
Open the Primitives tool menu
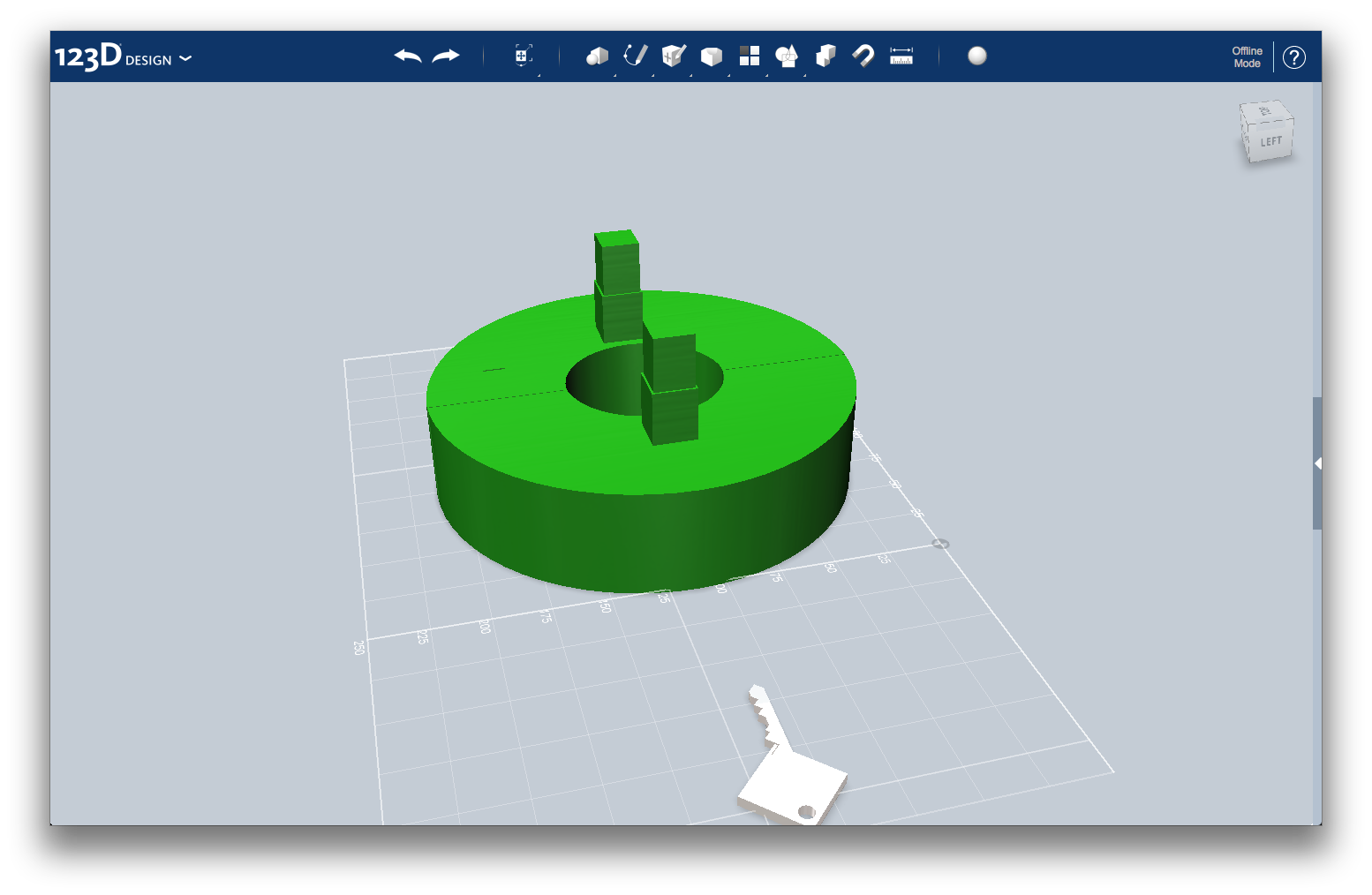point(598,56)
